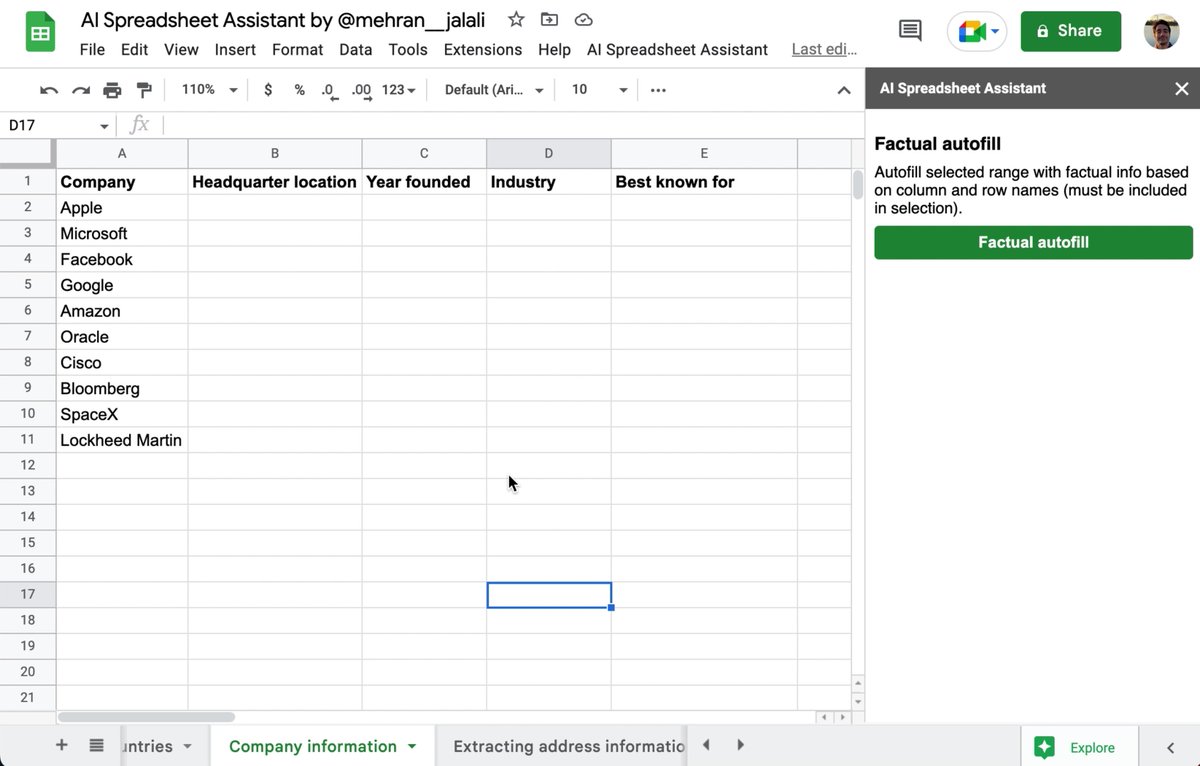Screen dimensions: 1200x766
Task: Click the vertical scrollbar thumb
Action: coord(857,185)
